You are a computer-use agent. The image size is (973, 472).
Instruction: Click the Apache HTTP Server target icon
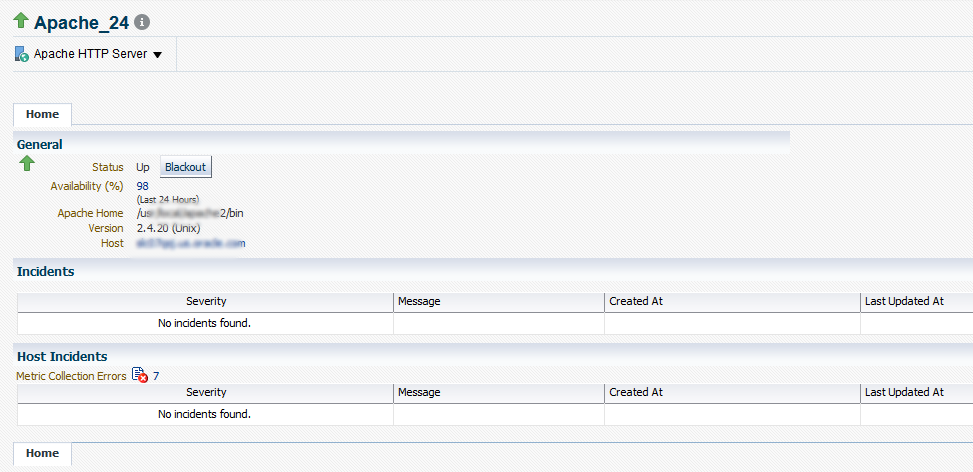tap(22, 54)
